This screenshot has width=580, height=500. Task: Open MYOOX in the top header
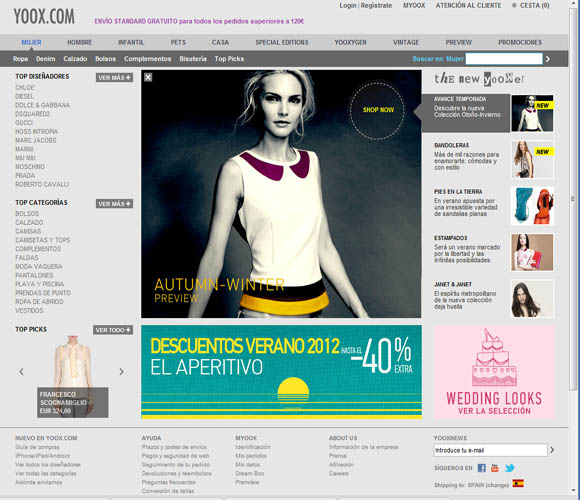[x=414, y=6]
